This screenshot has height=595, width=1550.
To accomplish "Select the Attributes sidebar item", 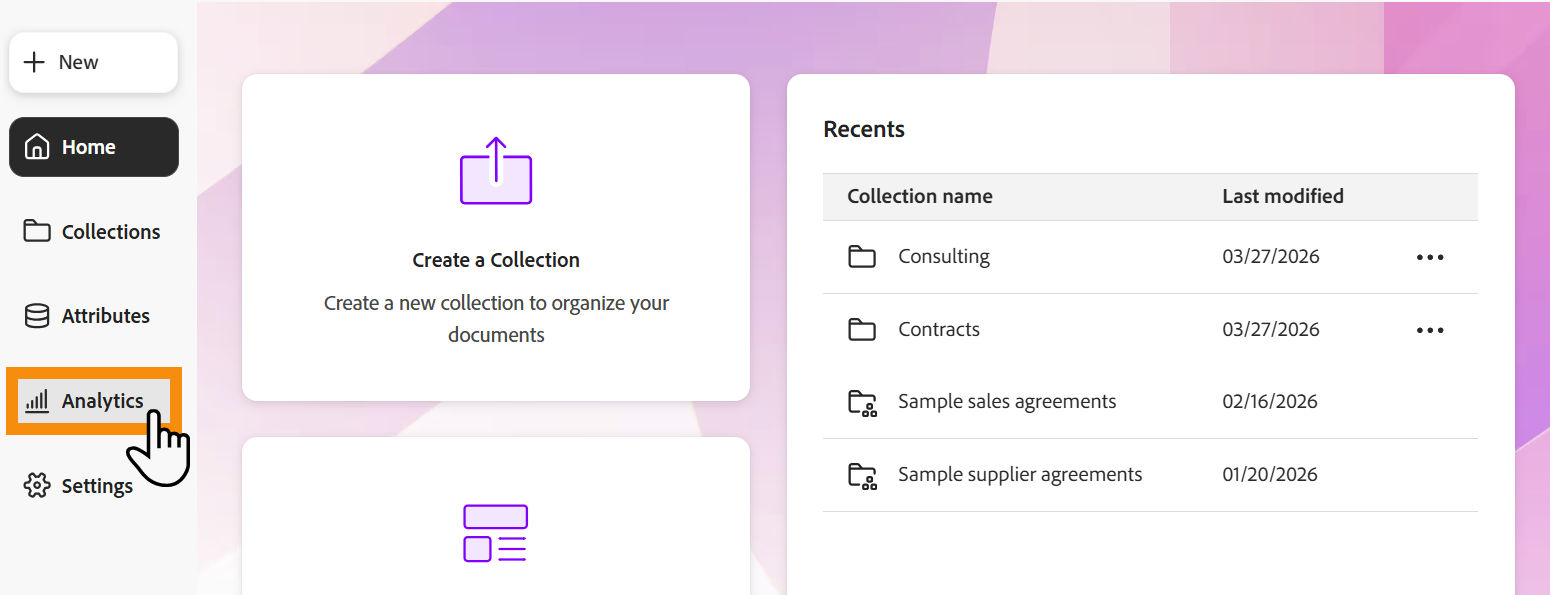I will click(x=105, y=316).
